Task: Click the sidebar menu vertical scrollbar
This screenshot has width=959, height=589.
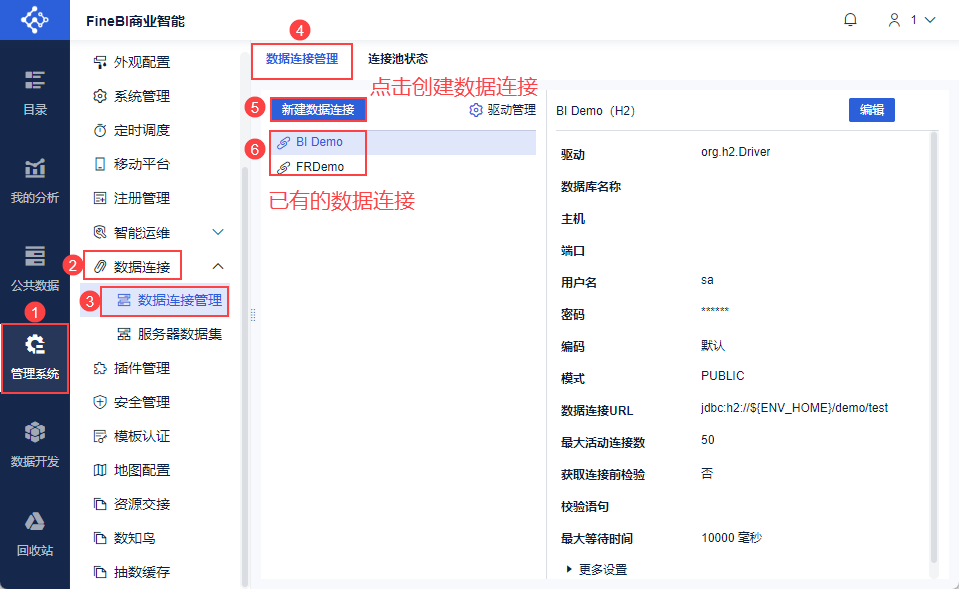Action: pos(245,377)
